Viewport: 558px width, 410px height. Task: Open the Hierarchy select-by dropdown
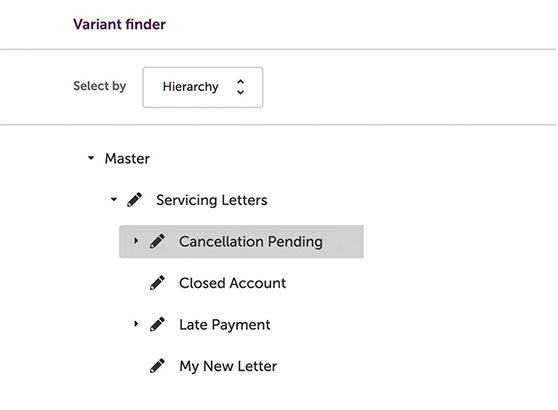click(203, 87)
